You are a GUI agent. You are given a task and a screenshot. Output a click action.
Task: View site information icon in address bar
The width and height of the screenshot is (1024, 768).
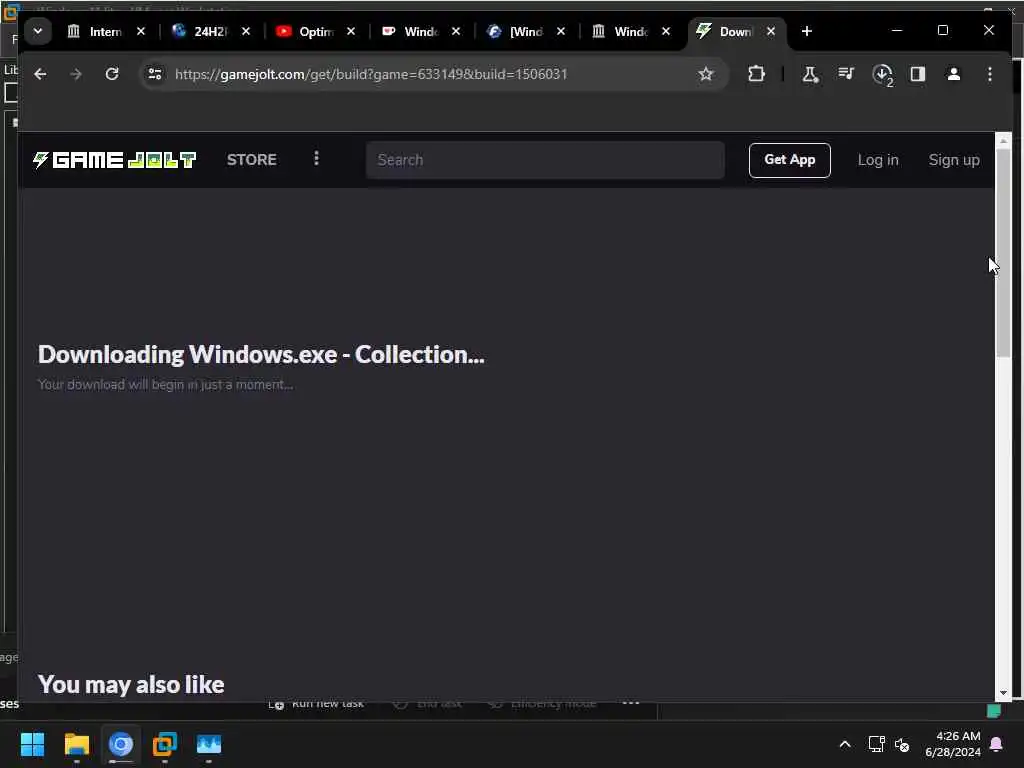tap(155, 74)
